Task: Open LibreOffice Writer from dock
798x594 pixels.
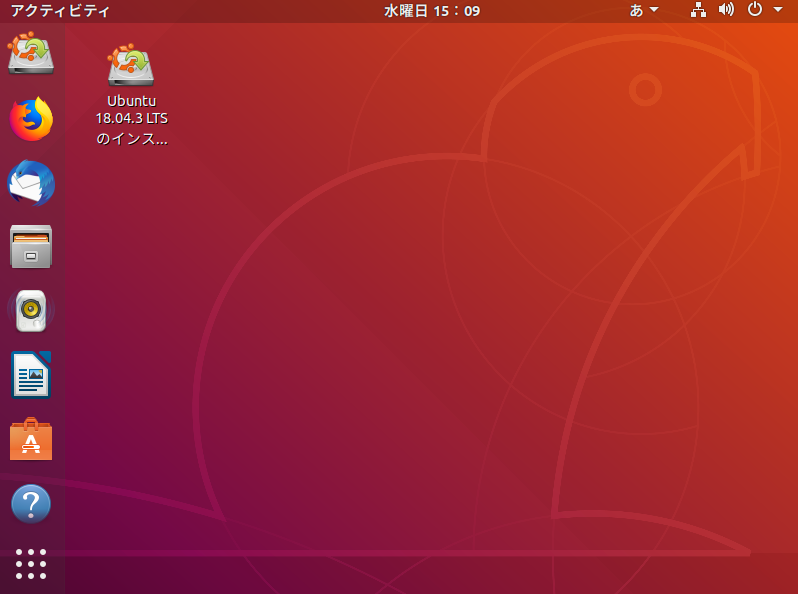Action: click(31, 375)
